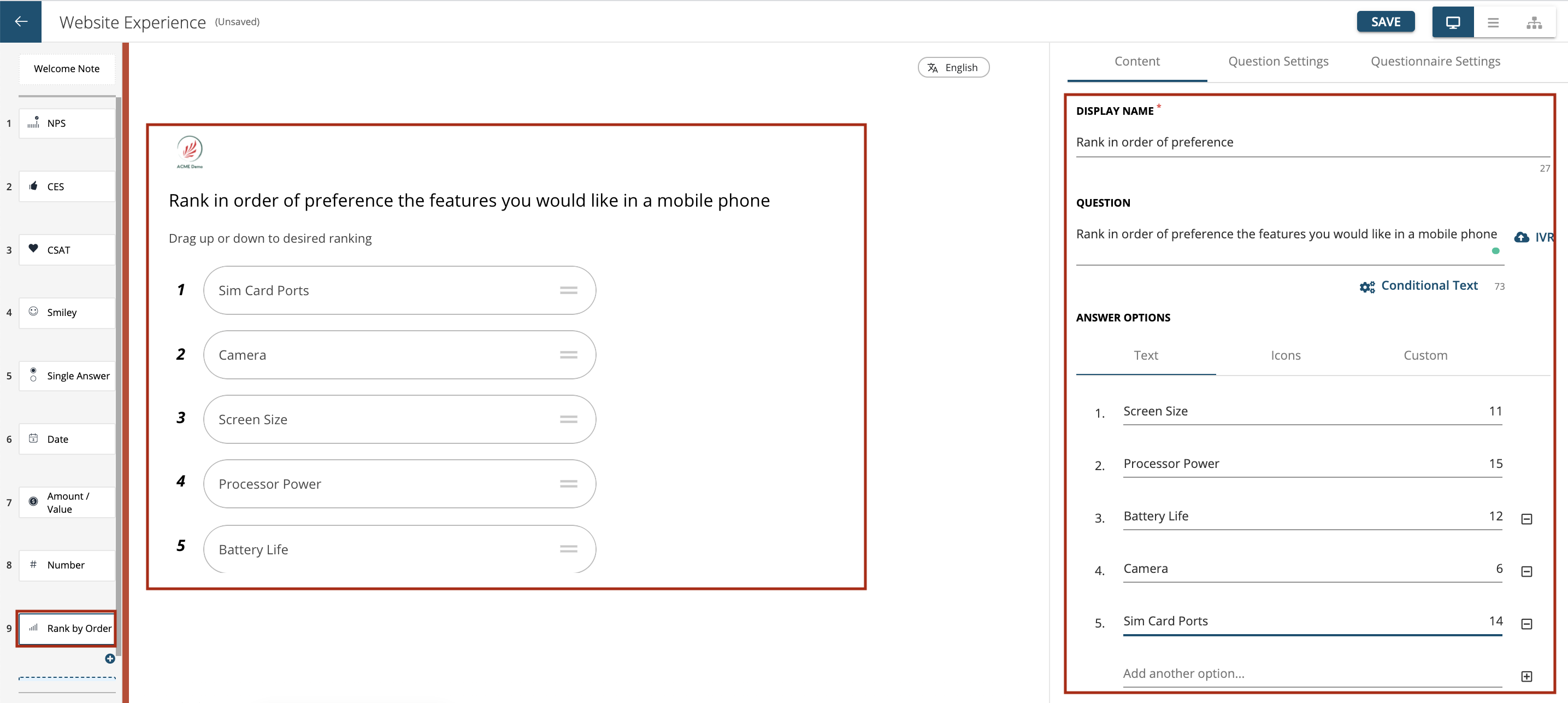Select the Text answer options tab
The image size is (1568, 703).
[1146, 355]
